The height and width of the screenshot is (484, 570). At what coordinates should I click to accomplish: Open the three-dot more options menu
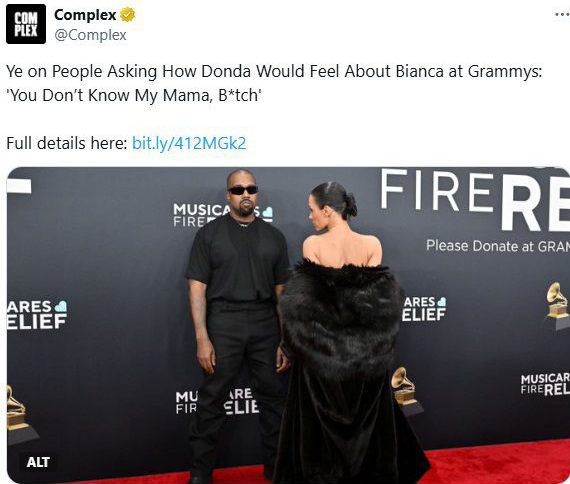pos(562,15)
